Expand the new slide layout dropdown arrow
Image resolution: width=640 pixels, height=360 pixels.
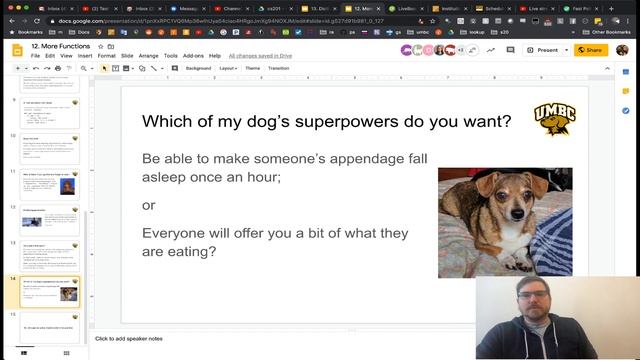click(26, 68)
